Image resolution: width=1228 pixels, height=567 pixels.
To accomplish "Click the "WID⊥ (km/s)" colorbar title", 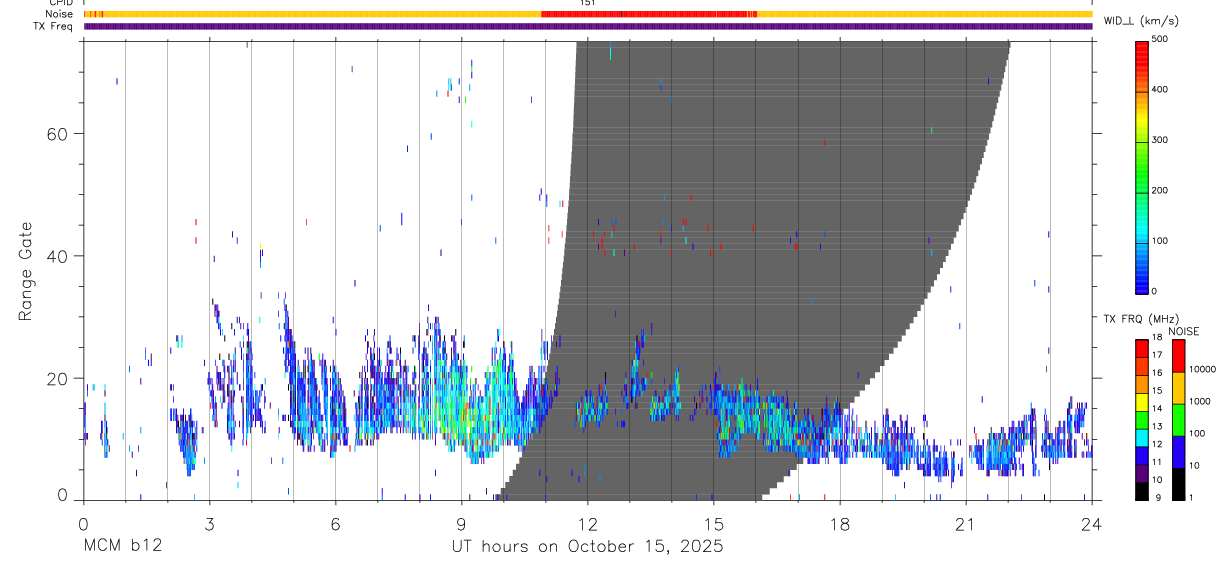I will (1141, 21).
